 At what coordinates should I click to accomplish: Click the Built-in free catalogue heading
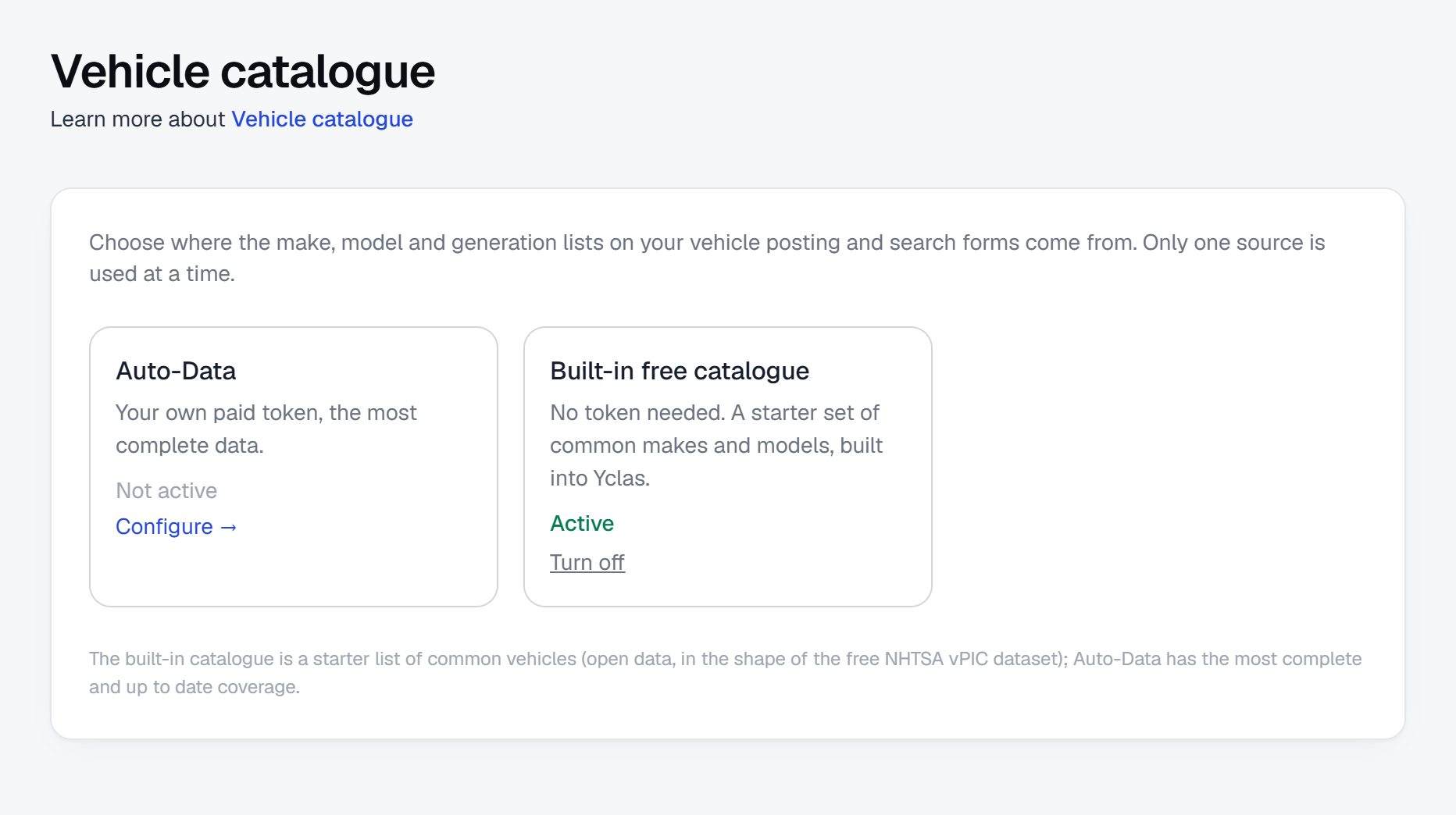click(x=680, y=371)
